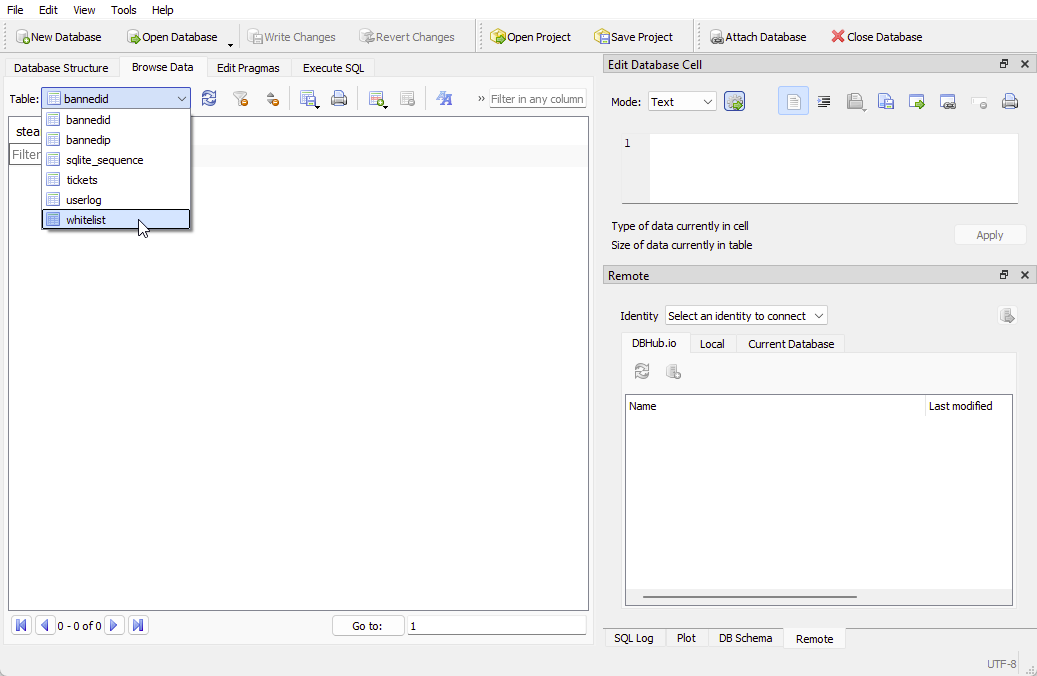Choose the tickets table from the list

tap(82, 180)
